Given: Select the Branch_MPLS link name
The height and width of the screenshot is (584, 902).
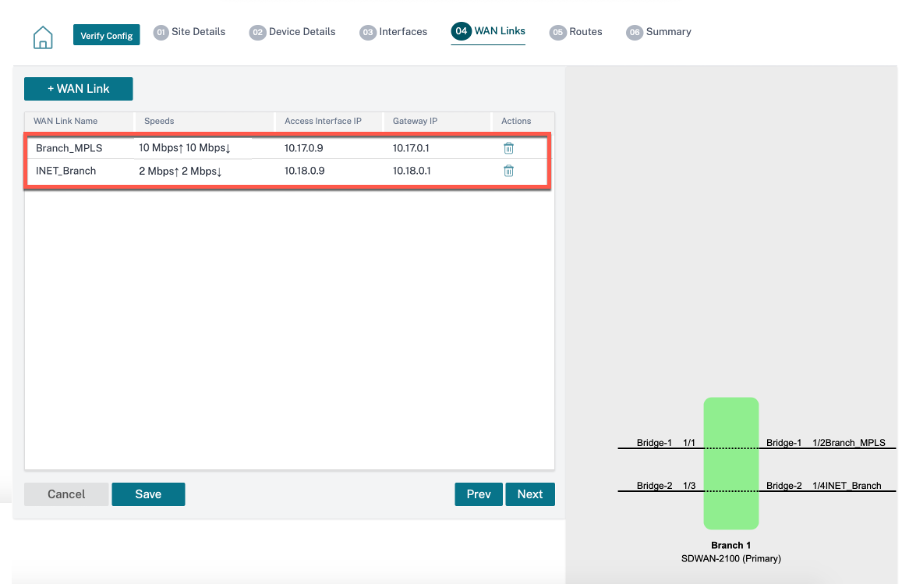Looking at the screenshot, I should tap(69, 148).
